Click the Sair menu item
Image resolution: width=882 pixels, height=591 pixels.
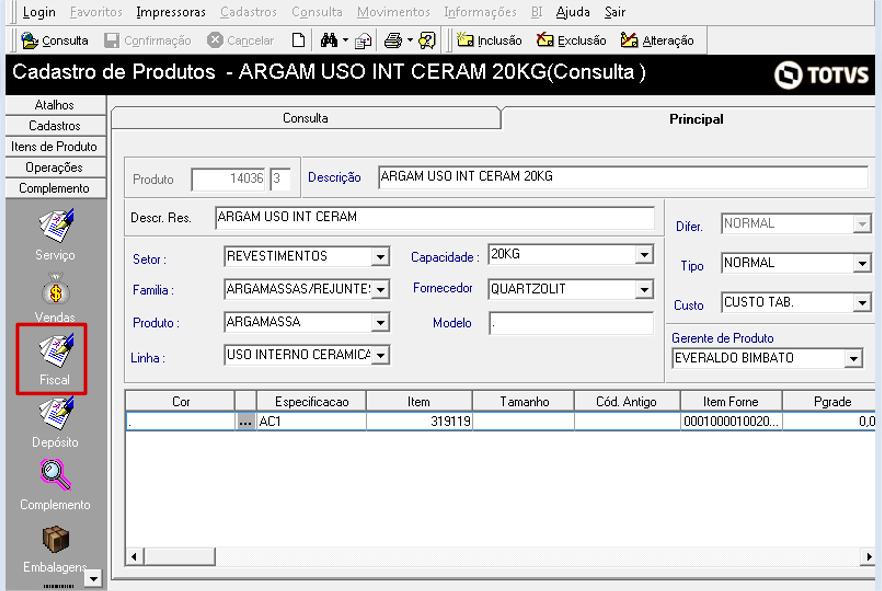point(615,12)
